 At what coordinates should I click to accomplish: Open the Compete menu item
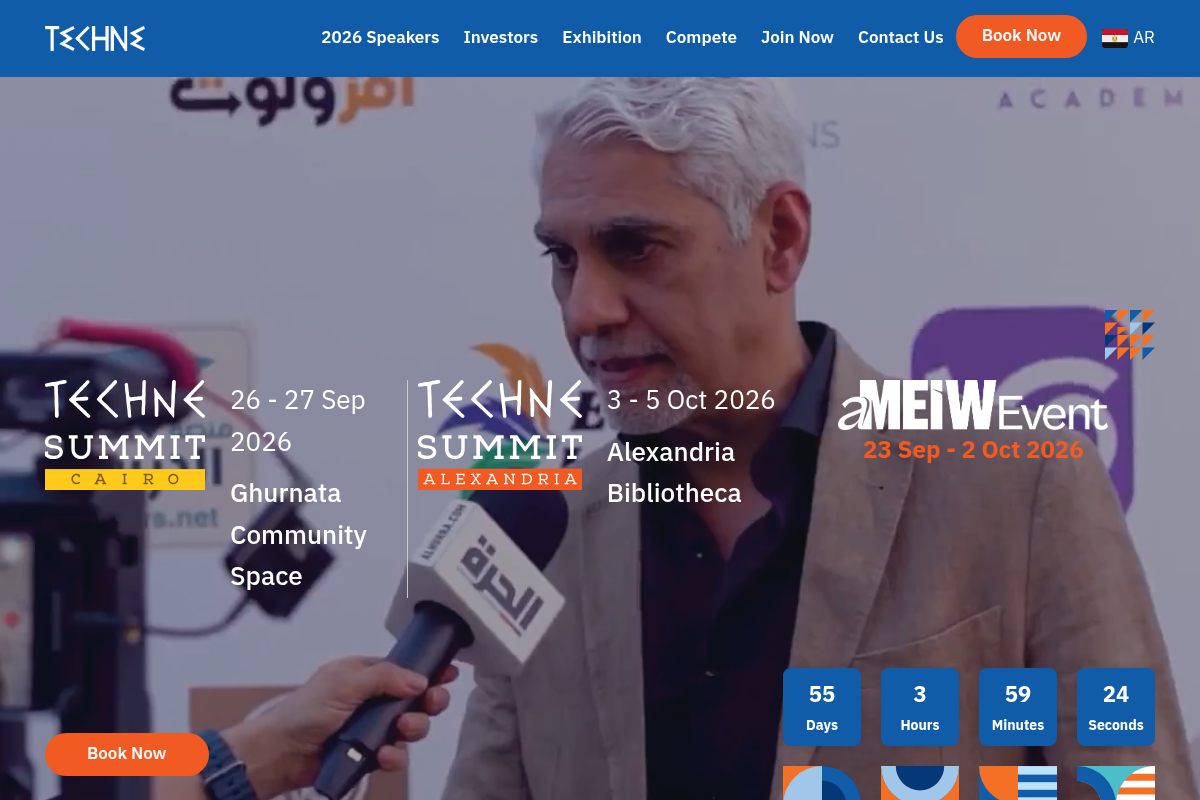701,37
